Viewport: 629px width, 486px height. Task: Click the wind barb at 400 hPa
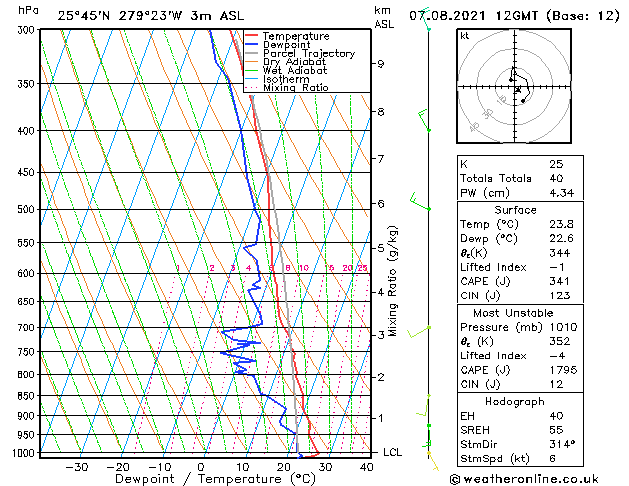[424, 120]
